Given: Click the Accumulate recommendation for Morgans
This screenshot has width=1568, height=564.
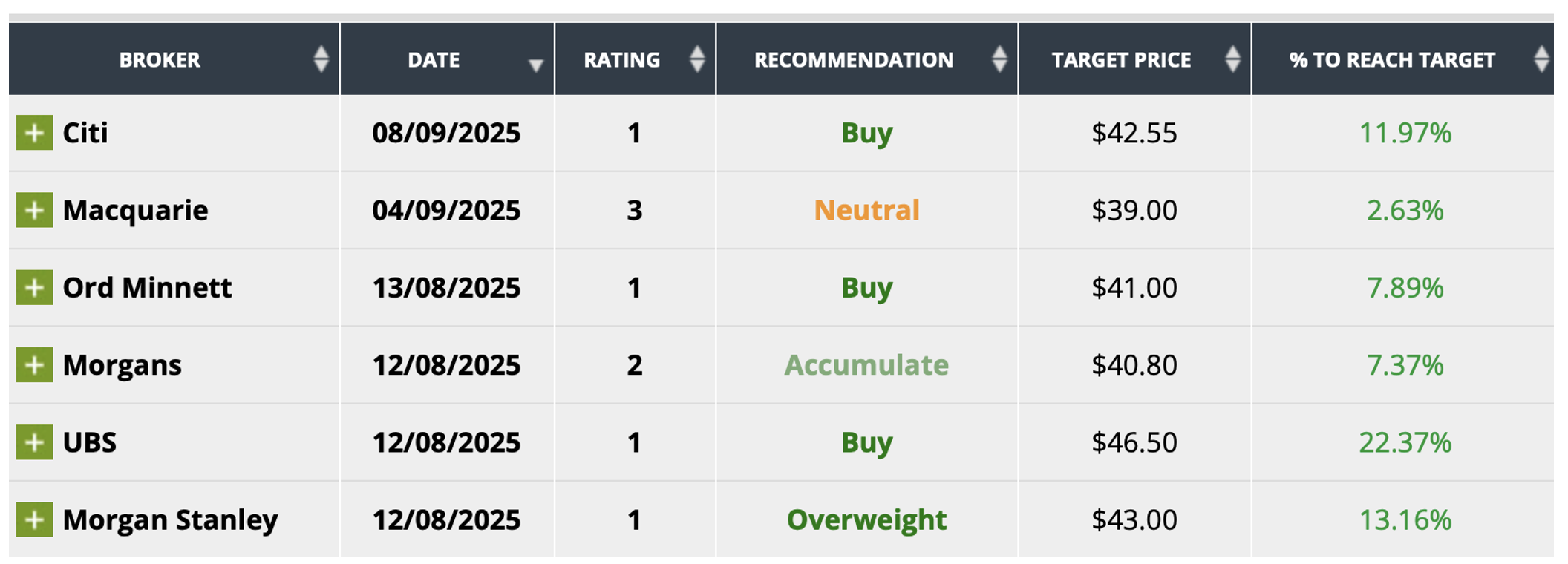Looking at the screenshot, I should (x=866, y=364).
